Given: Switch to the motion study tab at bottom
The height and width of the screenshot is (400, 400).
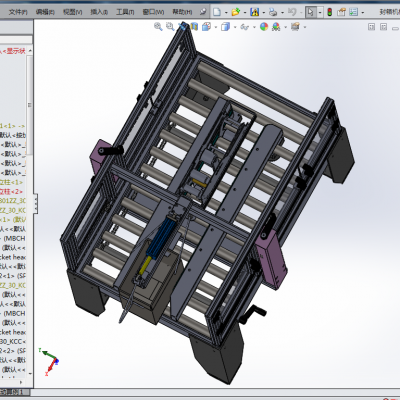Looking at the screenshot, I should pyautogui.click(x=13, y=392).
